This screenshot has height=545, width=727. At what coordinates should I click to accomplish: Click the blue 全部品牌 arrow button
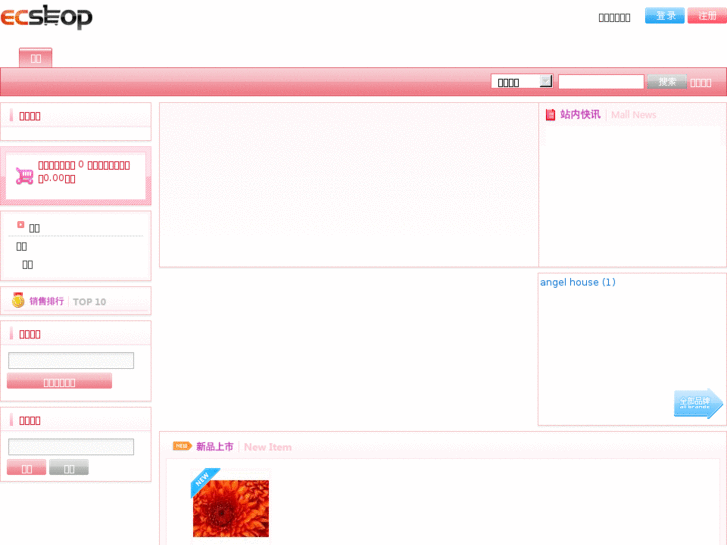[698, 403]
